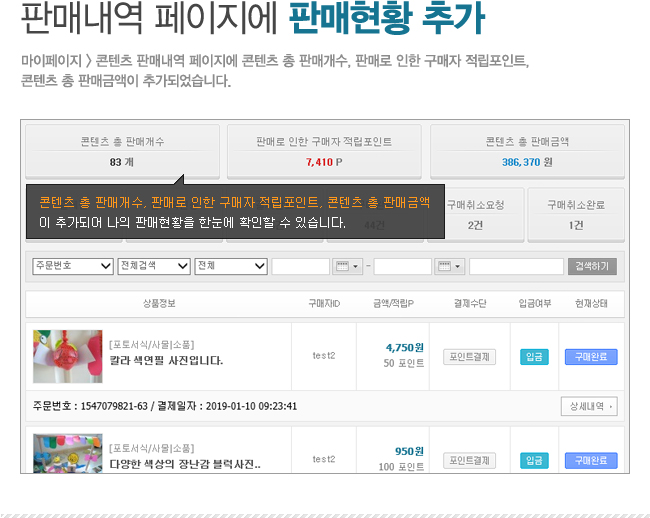Click the 4,750원 price value

405,348
